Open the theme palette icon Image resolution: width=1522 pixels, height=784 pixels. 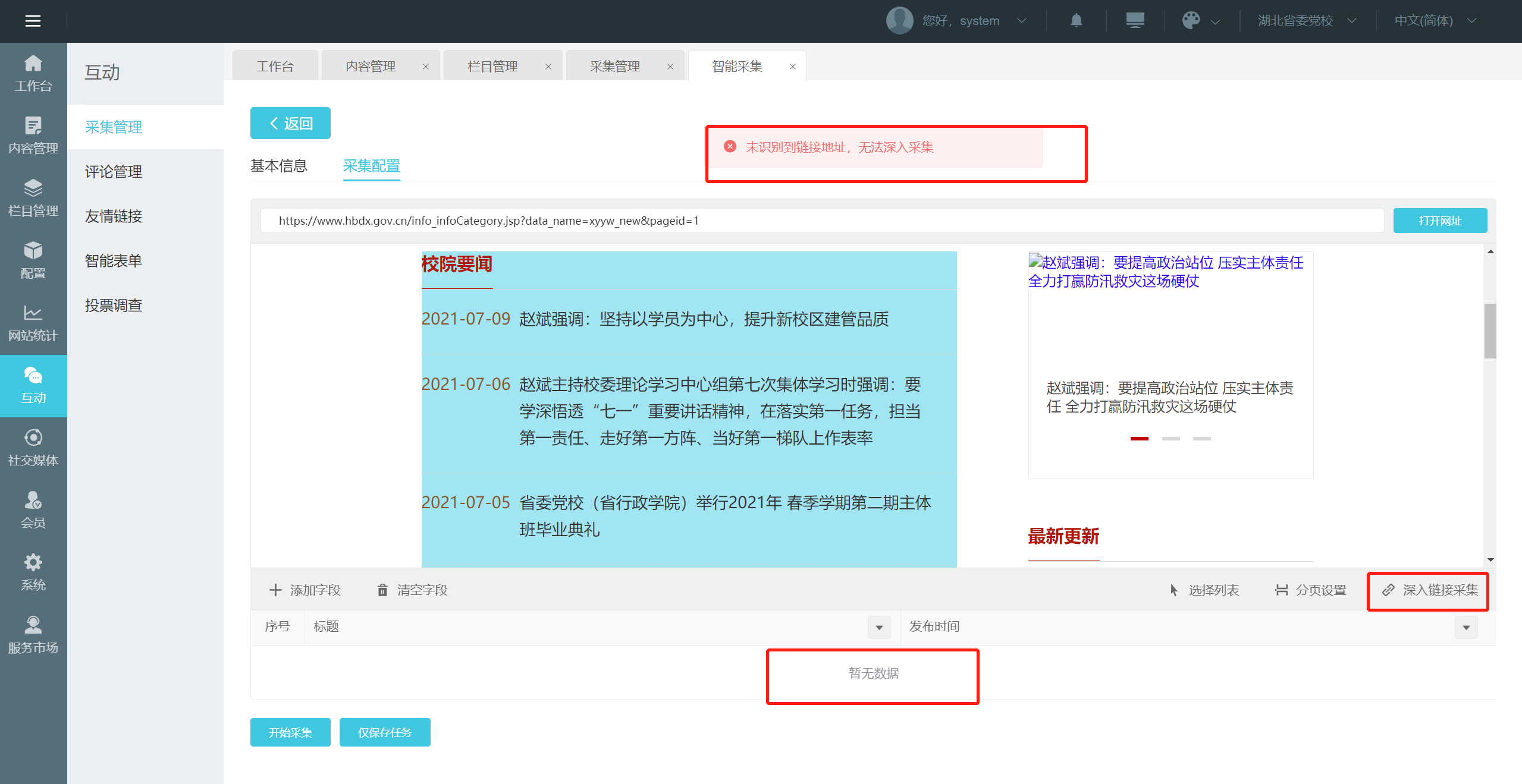coord(1191,21)
